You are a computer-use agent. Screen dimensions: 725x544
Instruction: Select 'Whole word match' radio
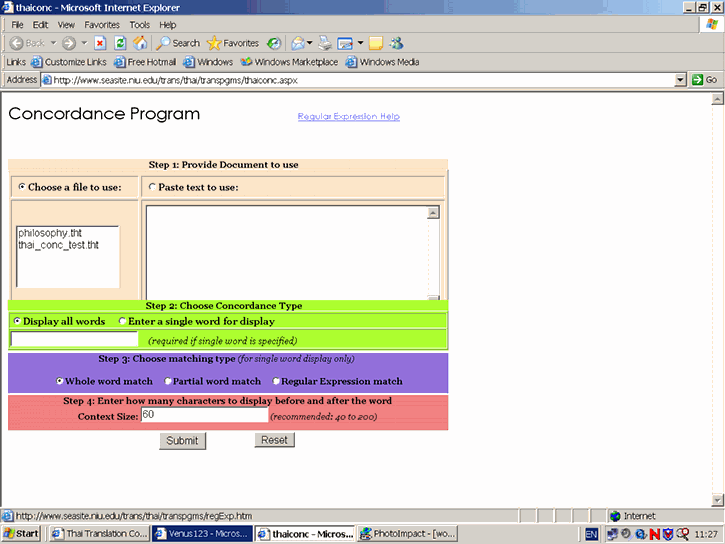(x=60, y=381)
